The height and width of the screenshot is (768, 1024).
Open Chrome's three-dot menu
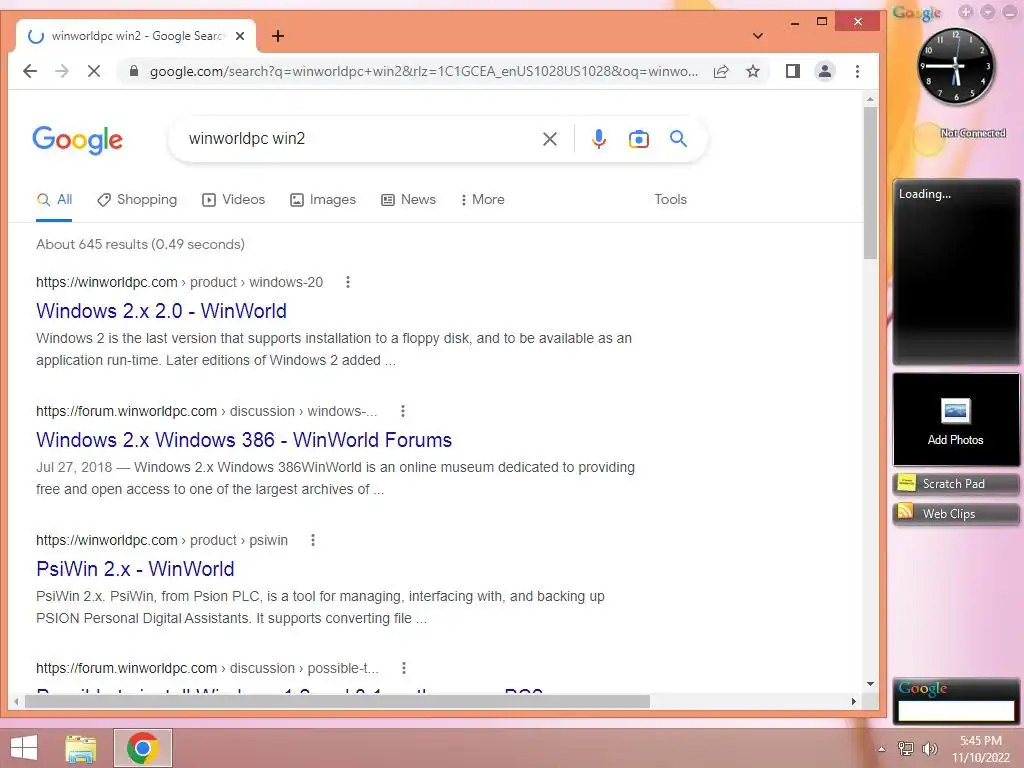pos(857,71)
